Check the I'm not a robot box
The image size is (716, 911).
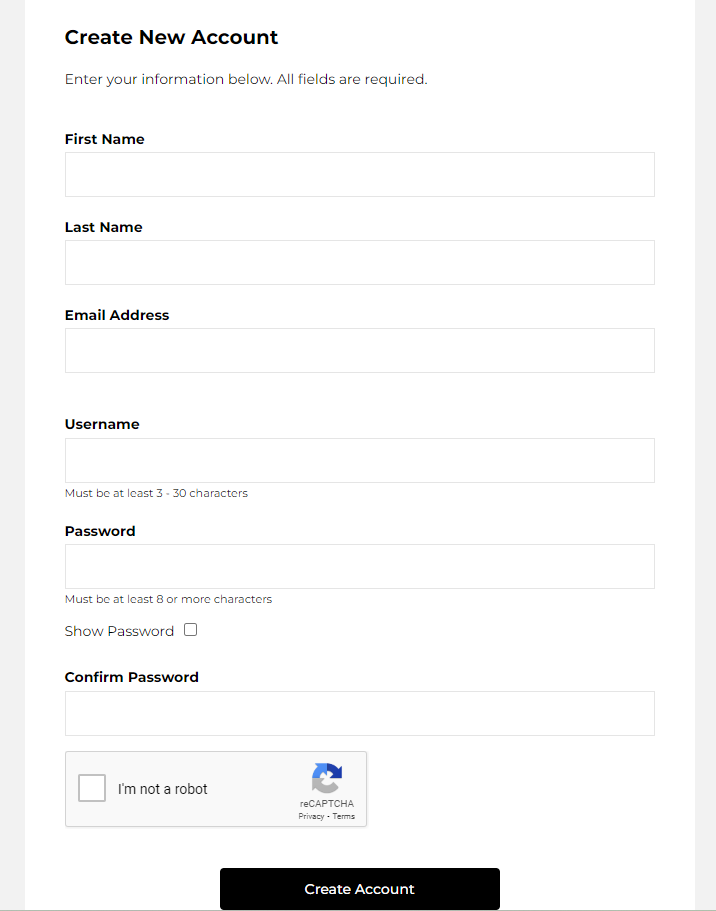click(92, 788)
